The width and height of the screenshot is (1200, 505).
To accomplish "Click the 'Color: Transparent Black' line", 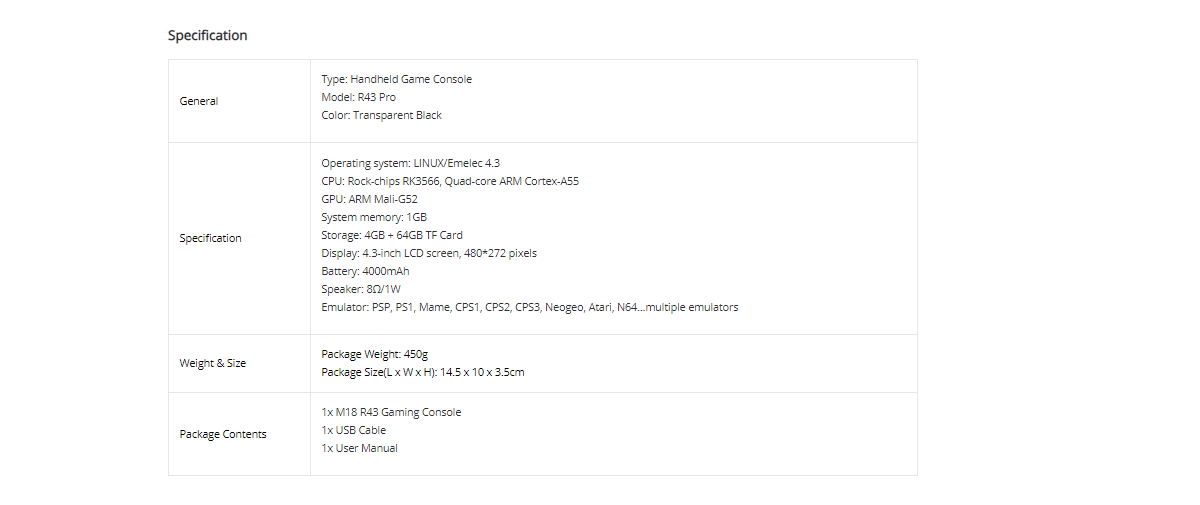I will 381,115.
